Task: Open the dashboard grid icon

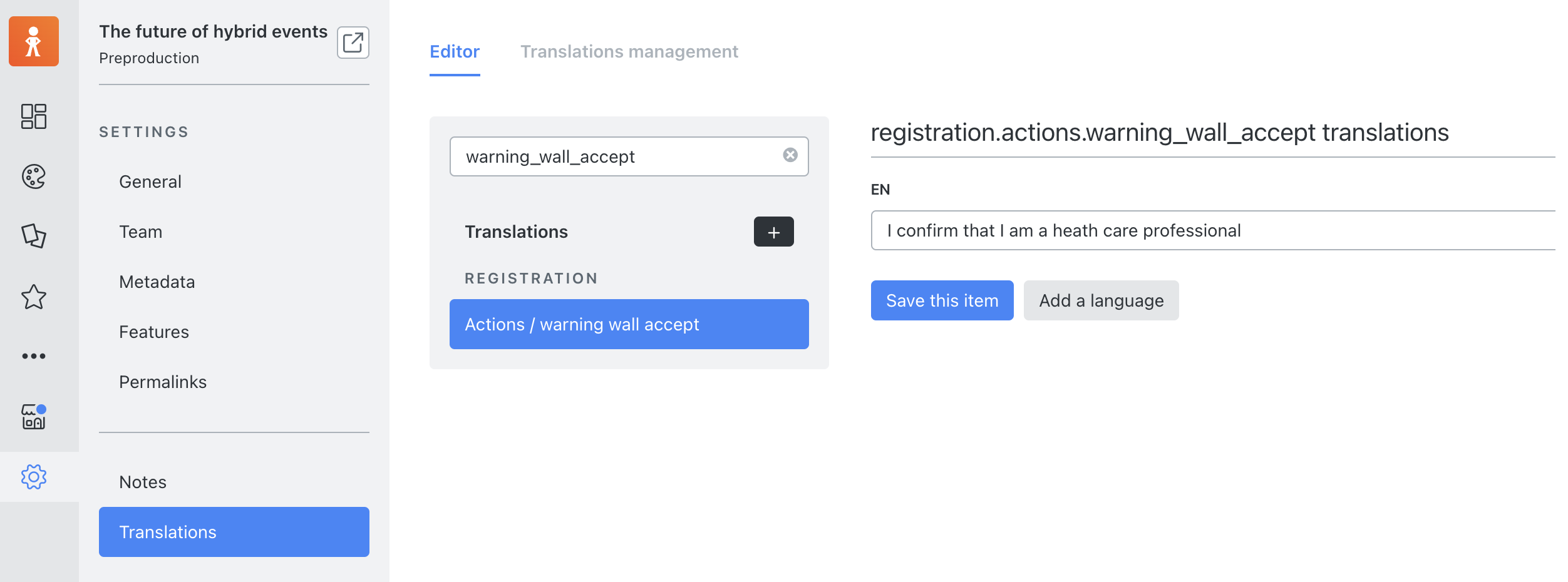Action: [x=34, y=116]
